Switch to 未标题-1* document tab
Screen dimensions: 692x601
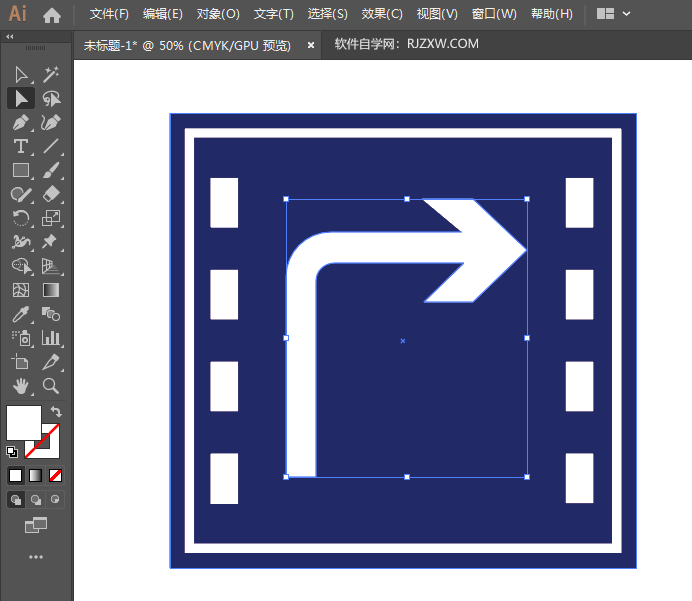[x=187, y=45]
